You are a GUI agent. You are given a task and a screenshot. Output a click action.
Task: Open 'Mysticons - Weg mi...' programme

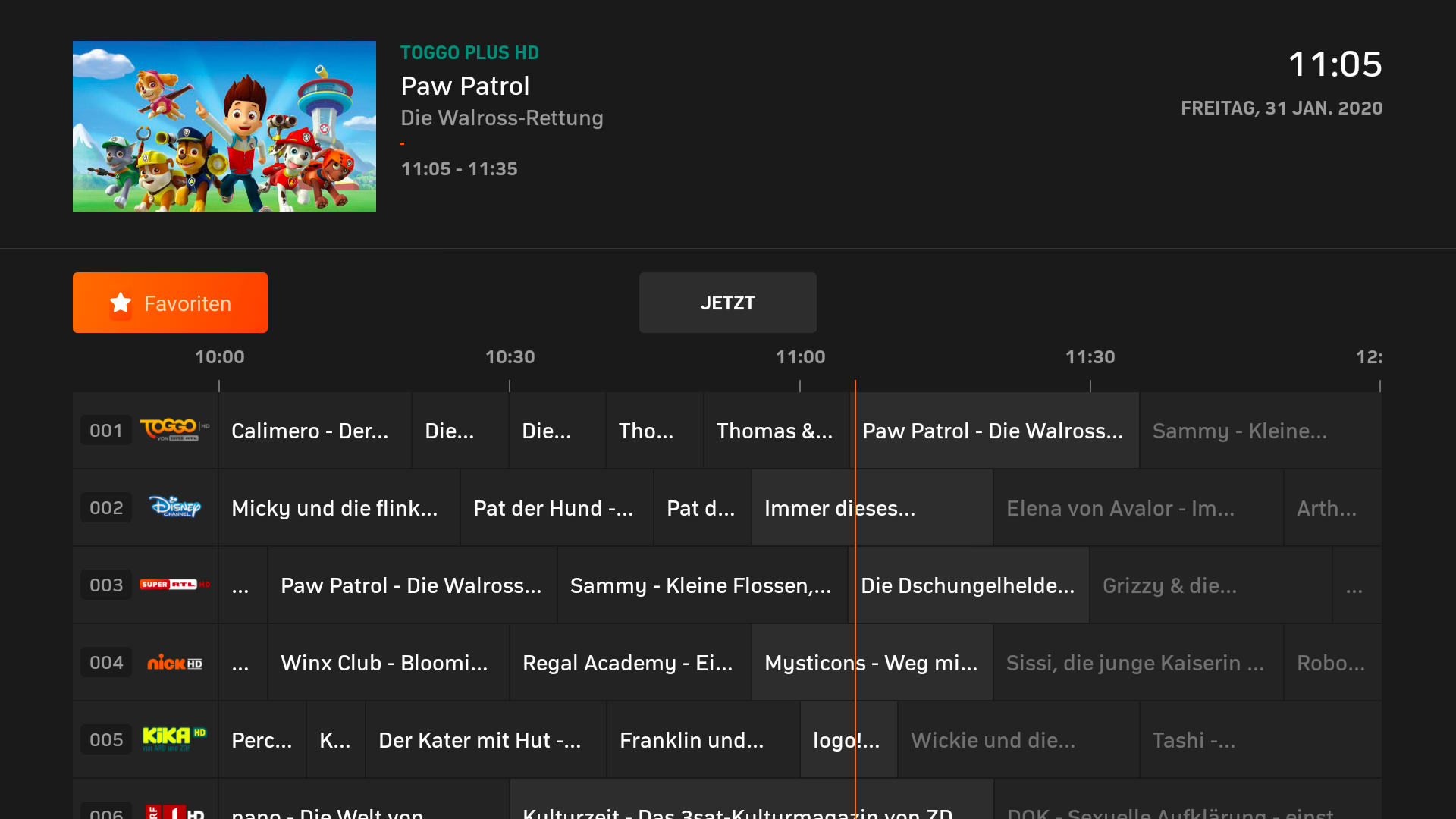coord(872,663)
